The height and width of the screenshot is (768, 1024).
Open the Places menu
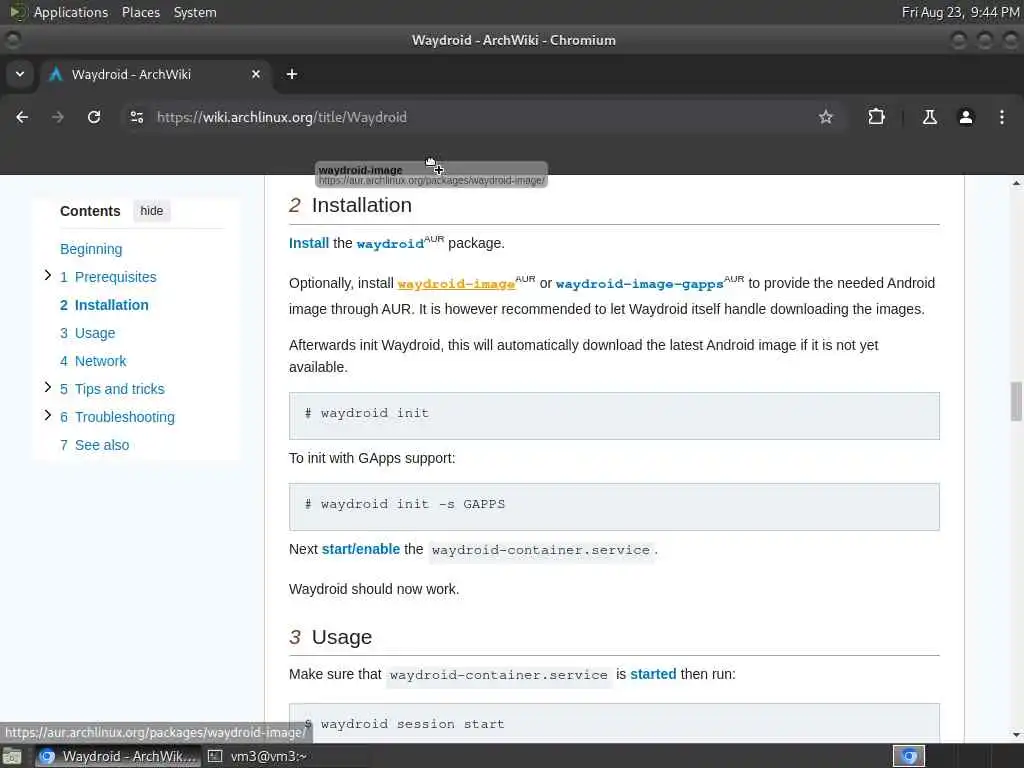click(140, 12)
